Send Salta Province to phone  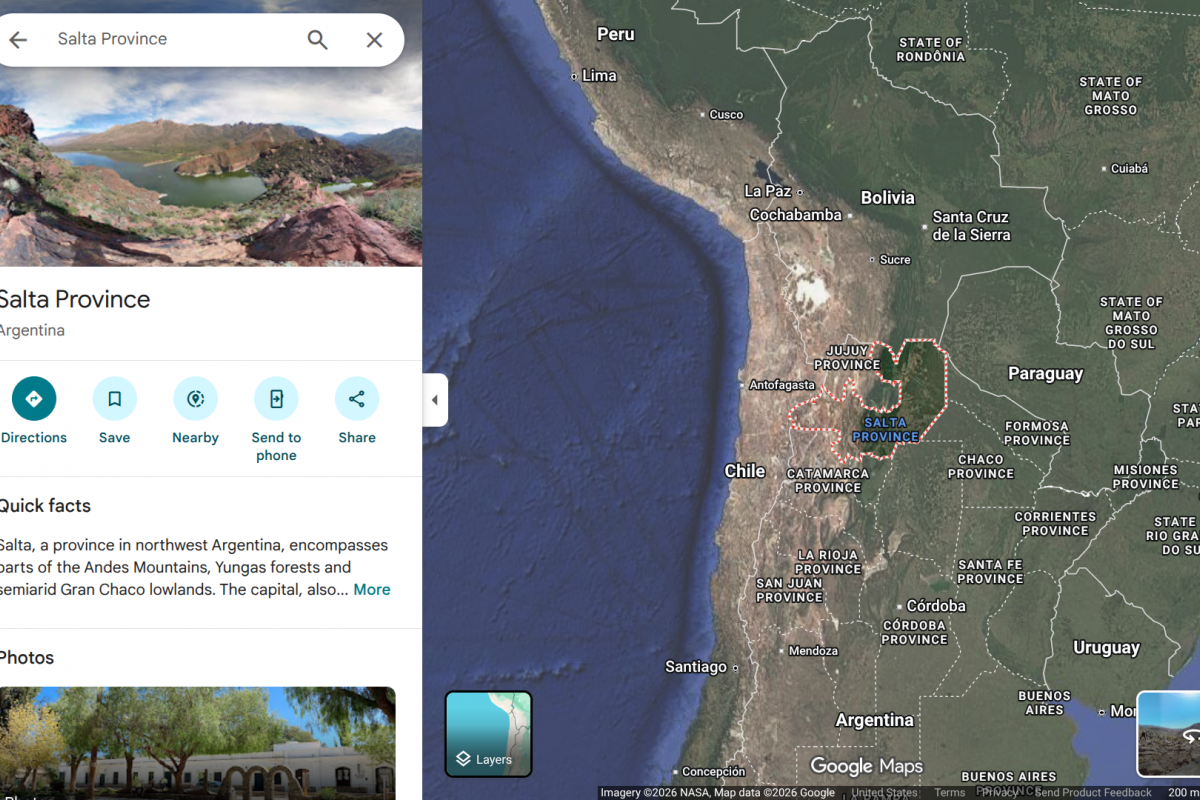(x=276, y=399)
